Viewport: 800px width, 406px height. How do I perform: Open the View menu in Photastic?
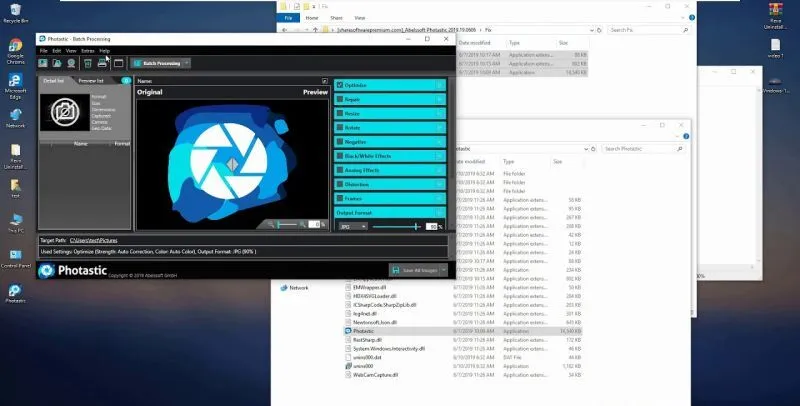(x=71, y=51)
